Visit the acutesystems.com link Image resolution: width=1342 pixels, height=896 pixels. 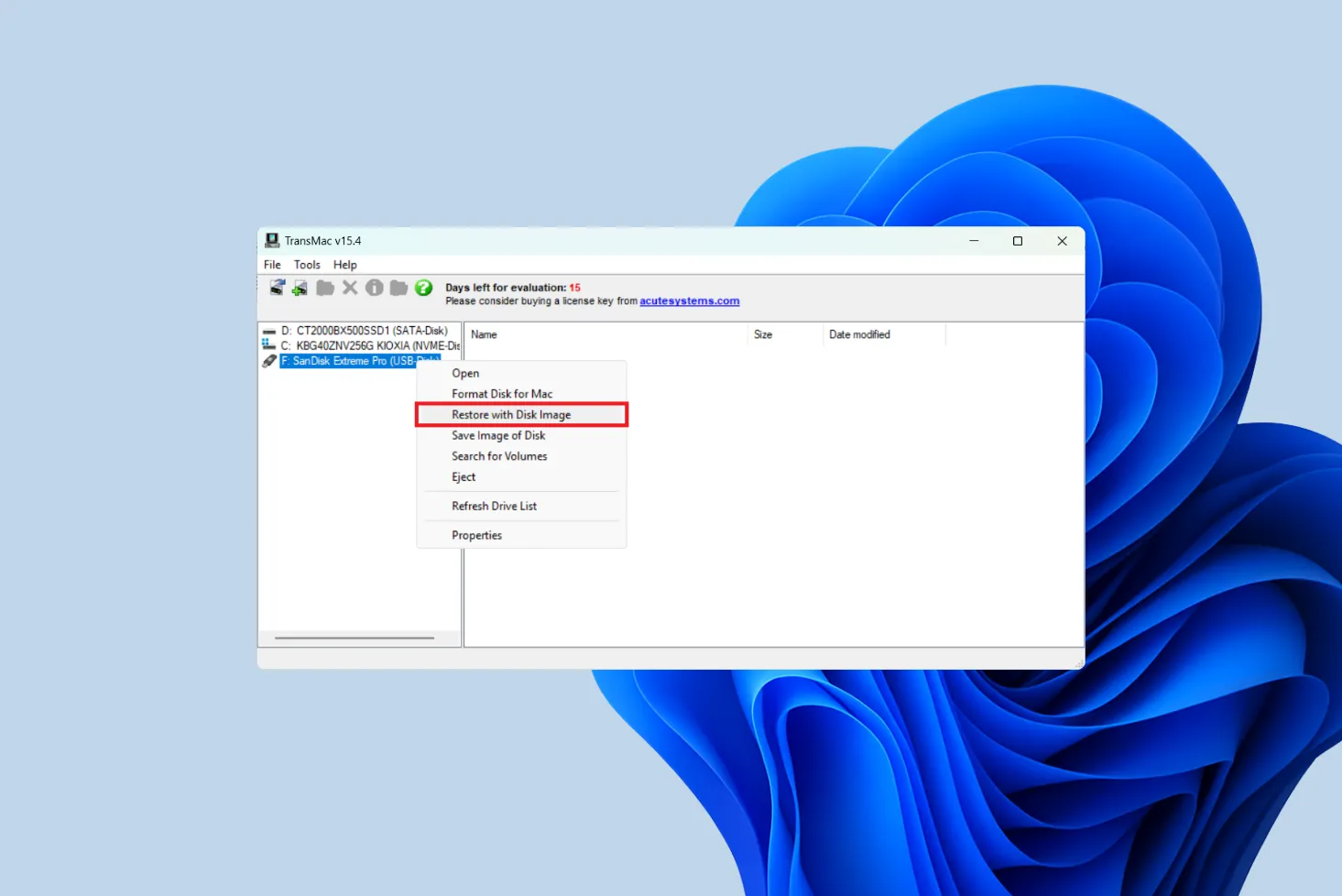click(689, 301)
